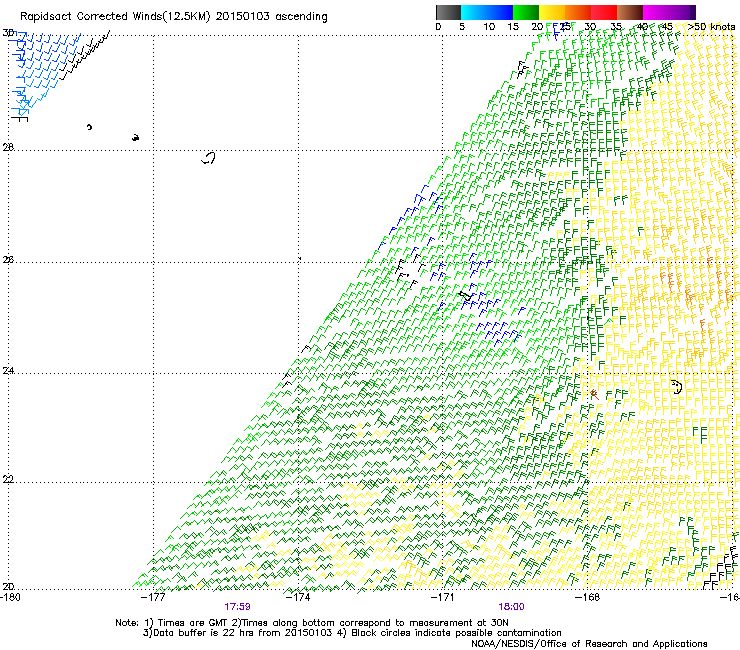The height and width of the screenshot is (650, 740).
Task: Click the purple 45-50 knots legend segment
Action: (x=682, y=12)
